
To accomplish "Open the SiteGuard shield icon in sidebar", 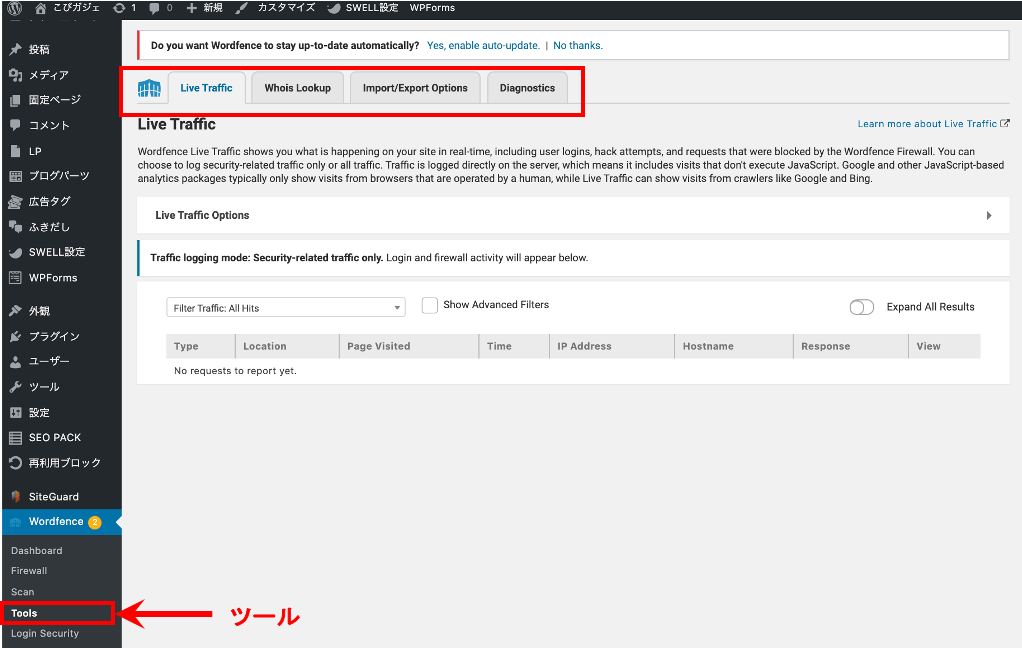I will pos(16,497).
